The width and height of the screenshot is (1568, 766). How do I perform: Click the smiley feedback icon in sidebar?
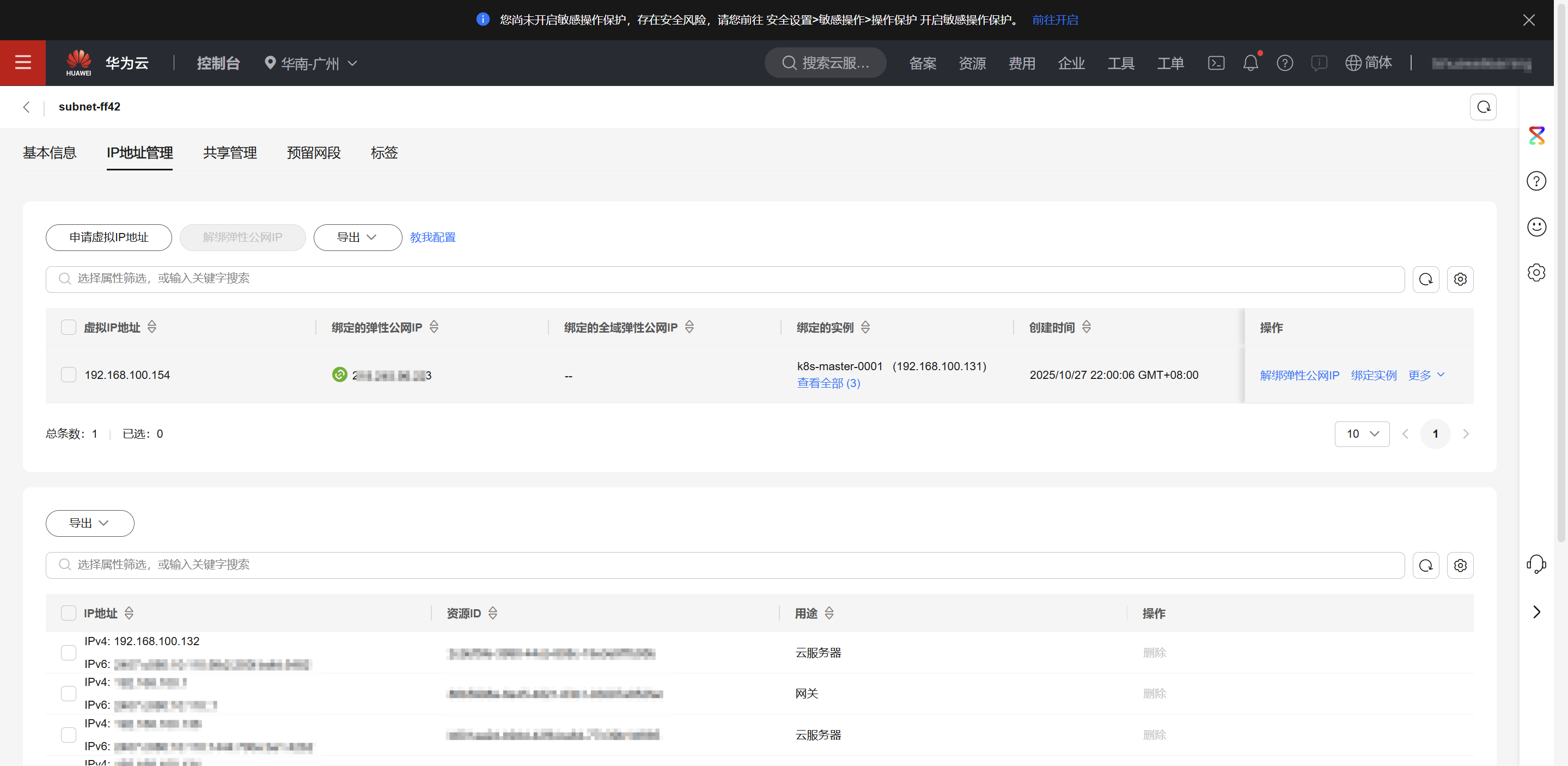click(1536, 227)
